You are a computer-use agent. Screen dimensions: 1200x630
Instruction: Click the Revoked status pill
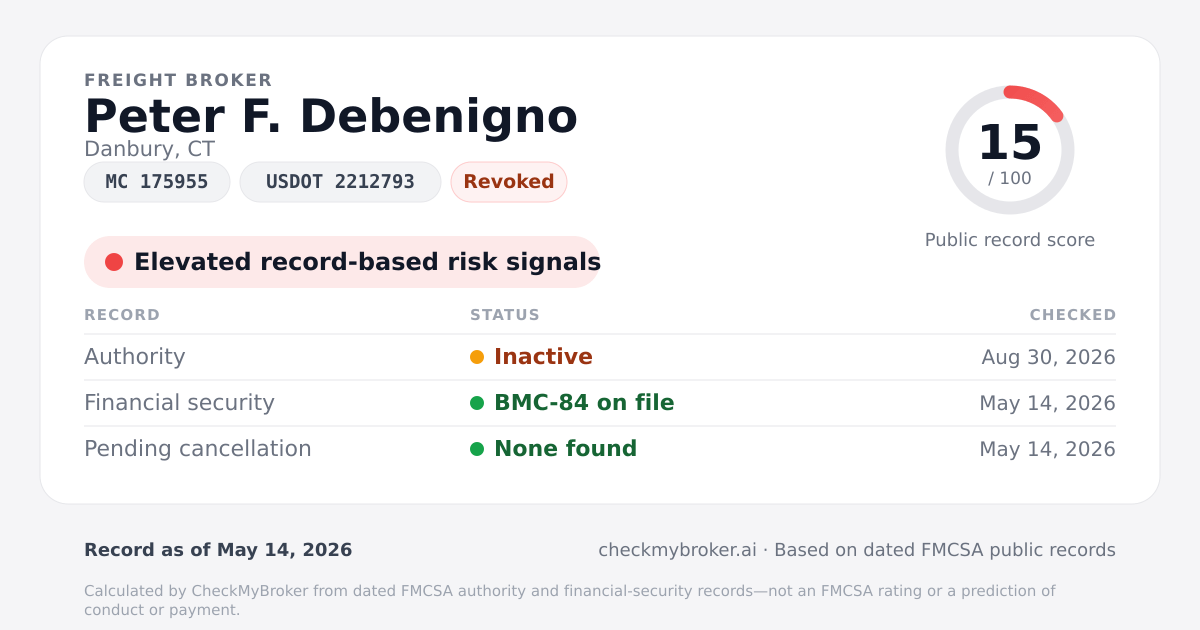click(x=509, y=182)
